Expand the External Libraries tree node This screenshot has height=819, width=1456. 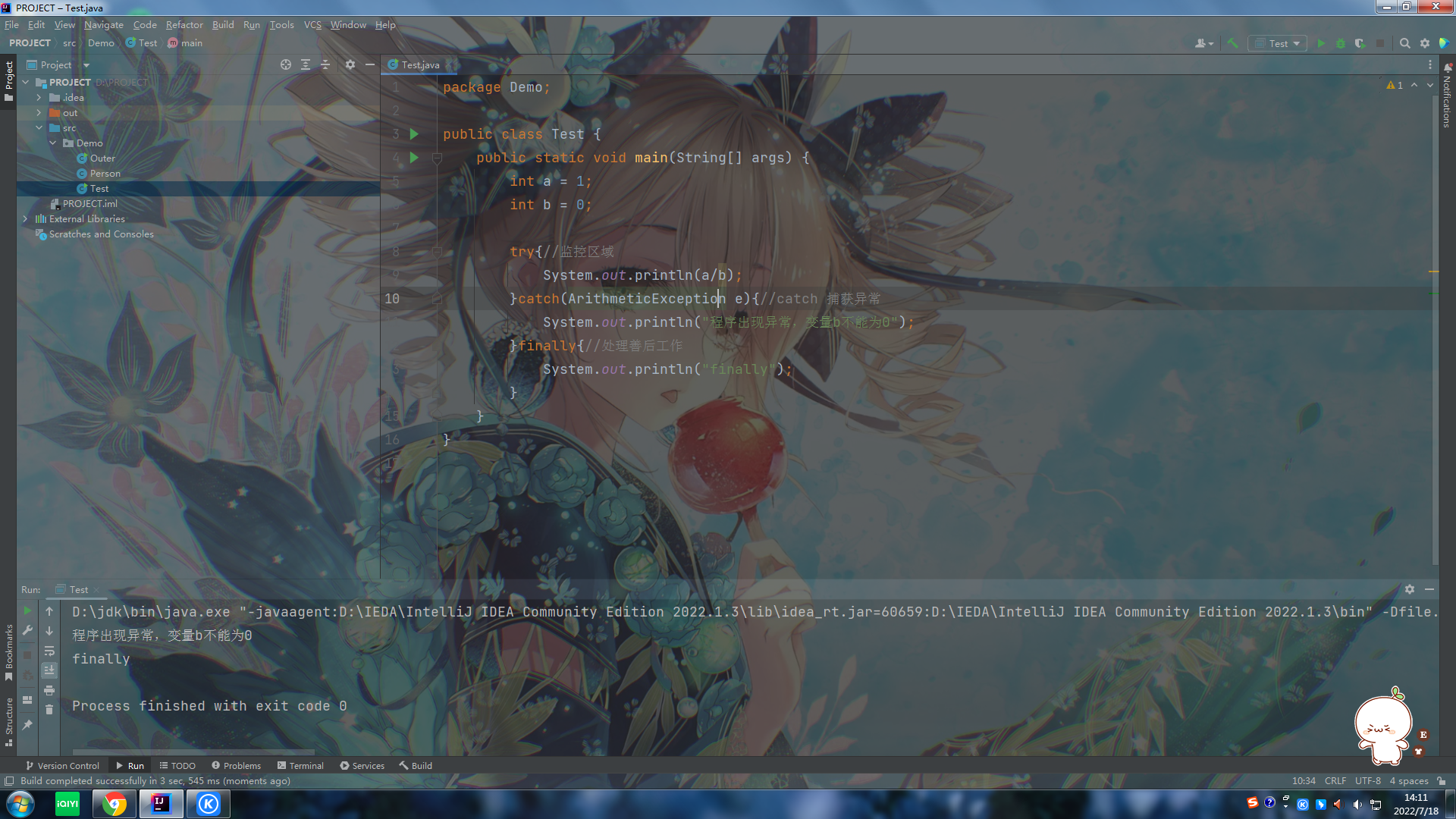tap(25, 218)
